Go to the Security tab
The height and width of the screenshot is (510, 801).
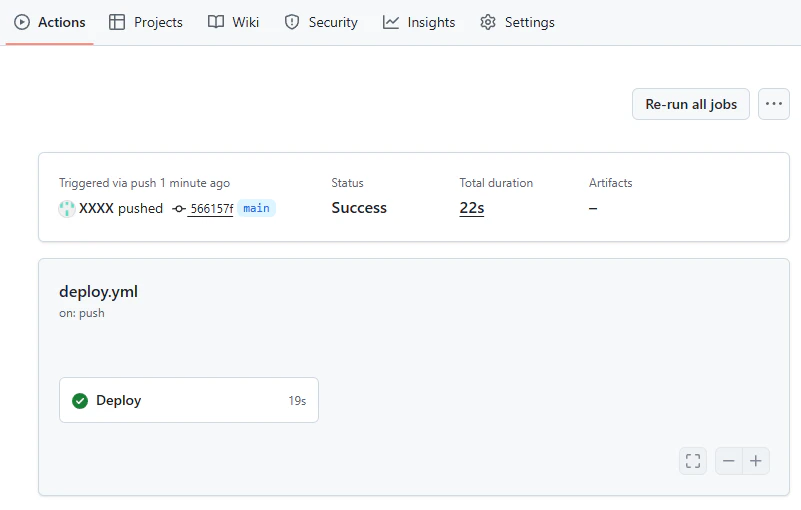point(321,22)
